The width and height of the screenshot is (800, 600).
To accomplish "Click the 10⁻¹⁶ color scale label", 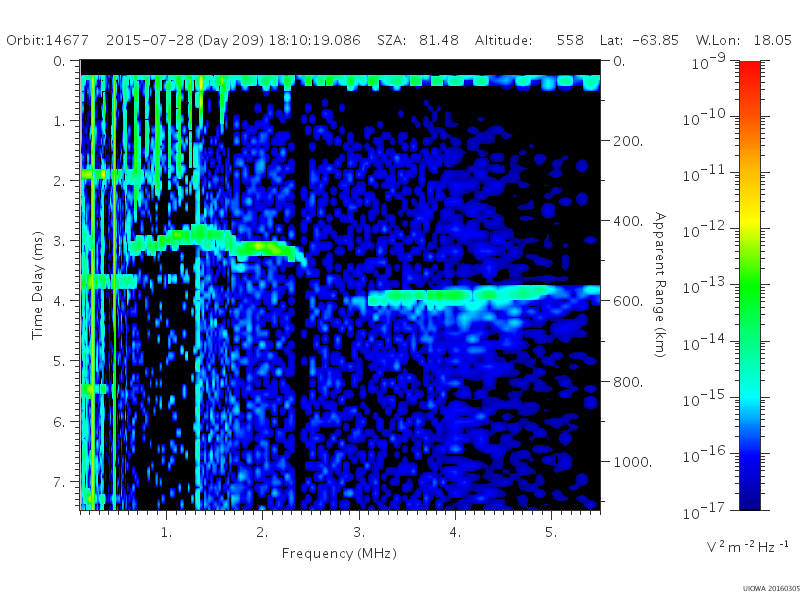I will click(705, 454).
